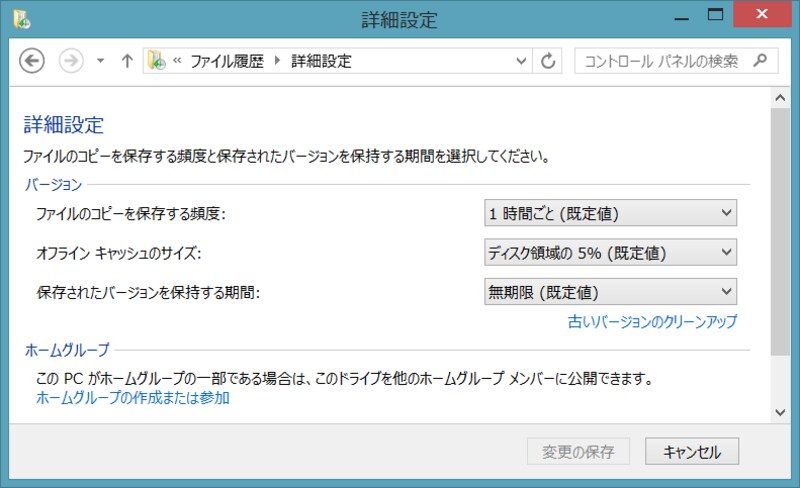Image resolution: width=800 pixels, height=488 pixels.
Task: Open the 古いバージョンのクリーンアップ link
Action: click(x=652, y=322)
